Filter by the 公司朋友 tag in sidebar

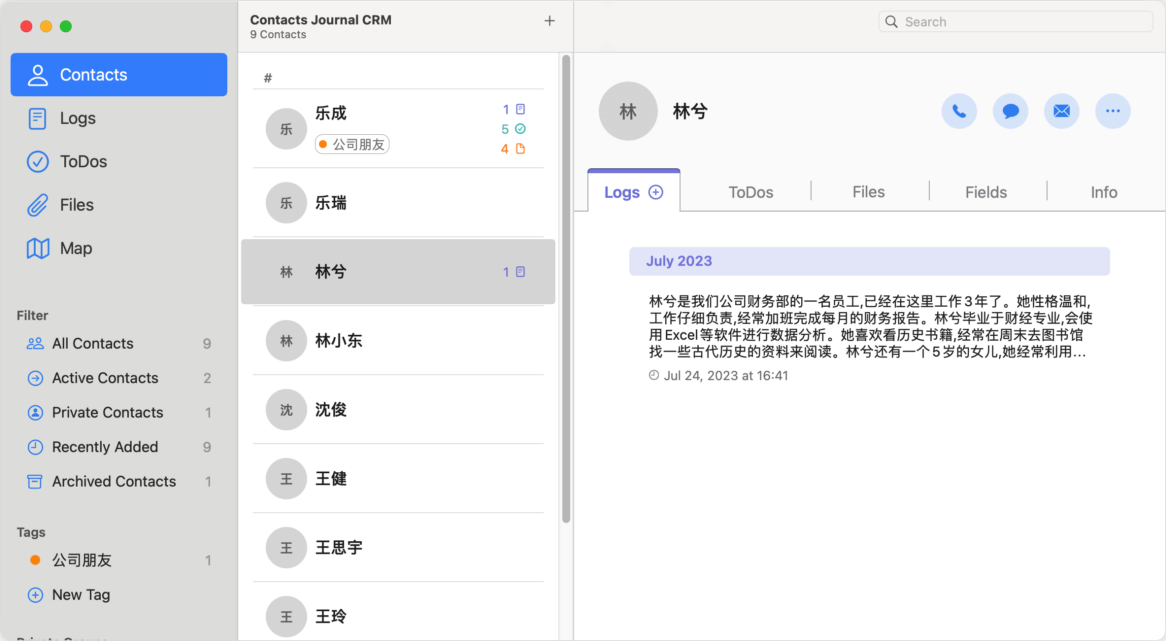point(119,561)
